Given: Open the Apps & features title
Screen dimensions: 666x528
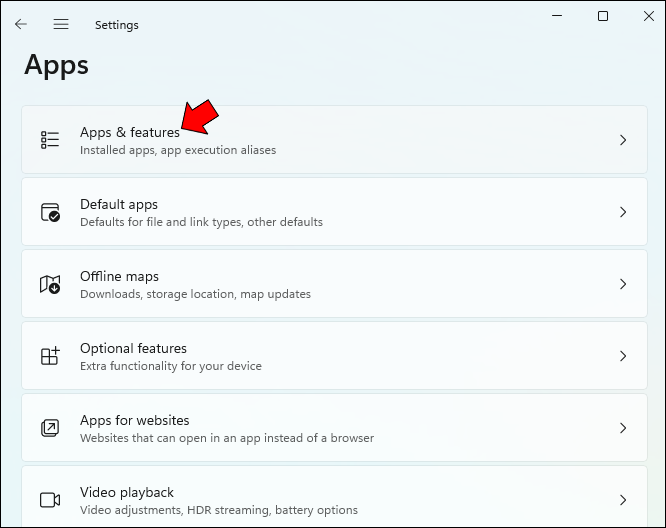Looking at the screenshot, I should (x=129, y=132).
